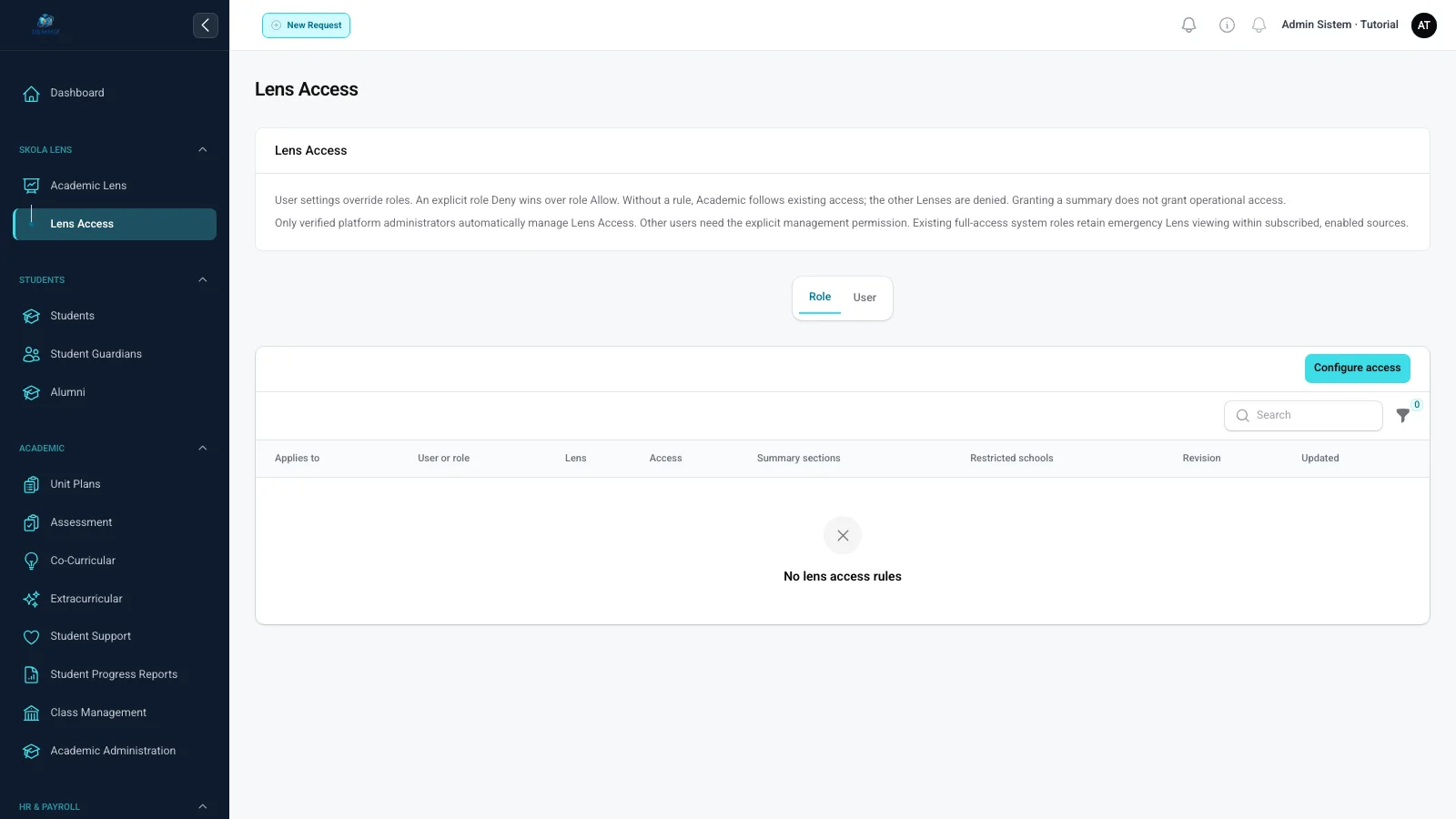Collapse the sidebar with the arrow button
The image size is (1456, 819).
click(x=206, y=25)
